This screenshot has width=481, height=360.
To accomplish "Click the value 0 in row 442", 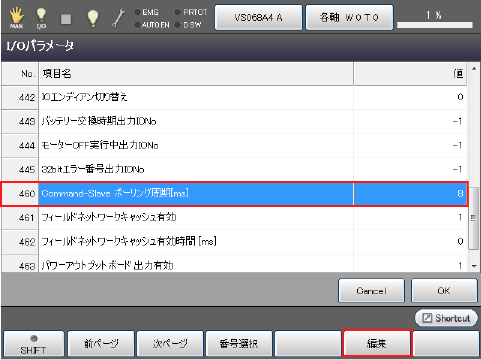I will coord(460,97).
